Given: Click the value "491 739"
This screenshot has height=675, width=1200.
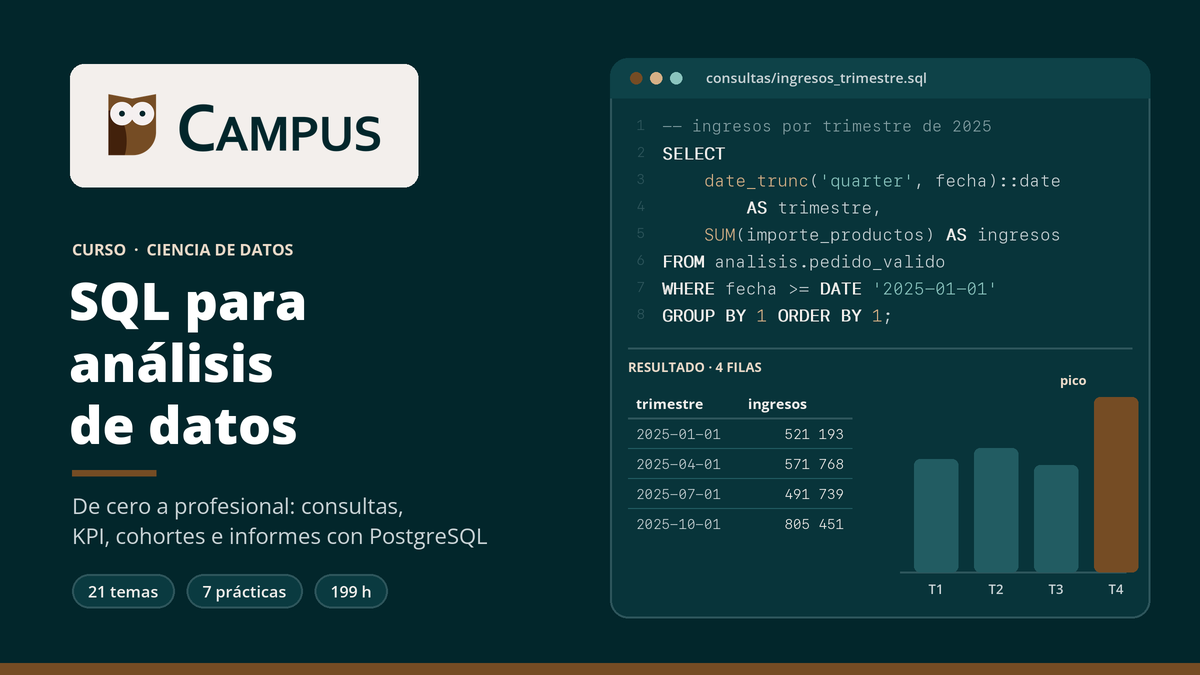Looking at the screenshot, I should tap(814, 494).
